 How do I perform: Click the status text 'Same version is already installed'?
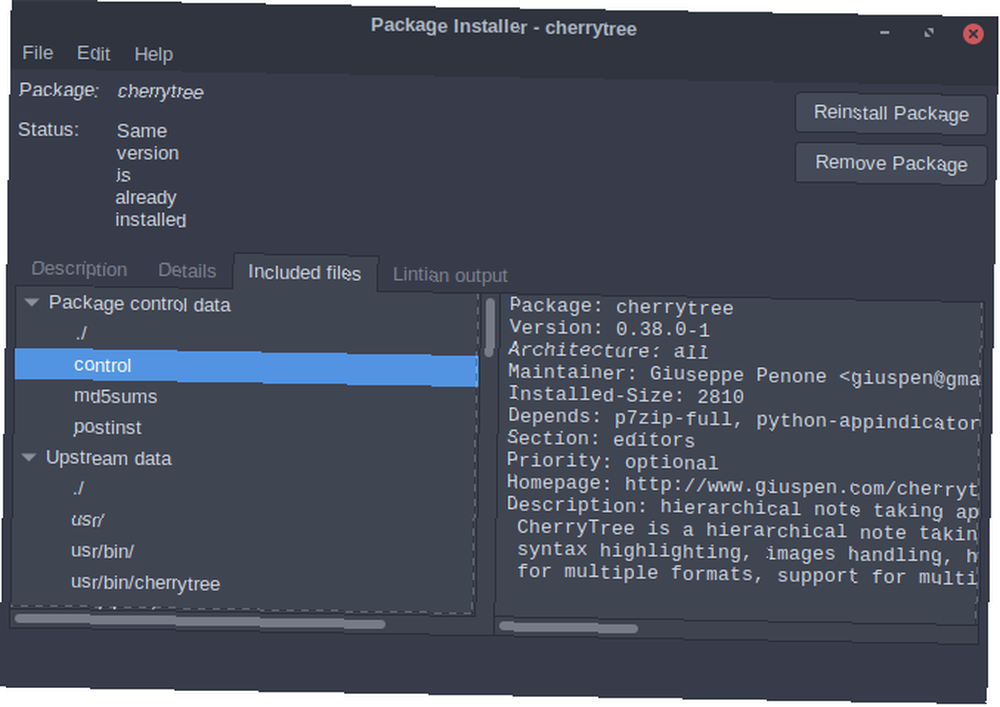[151, 175]
